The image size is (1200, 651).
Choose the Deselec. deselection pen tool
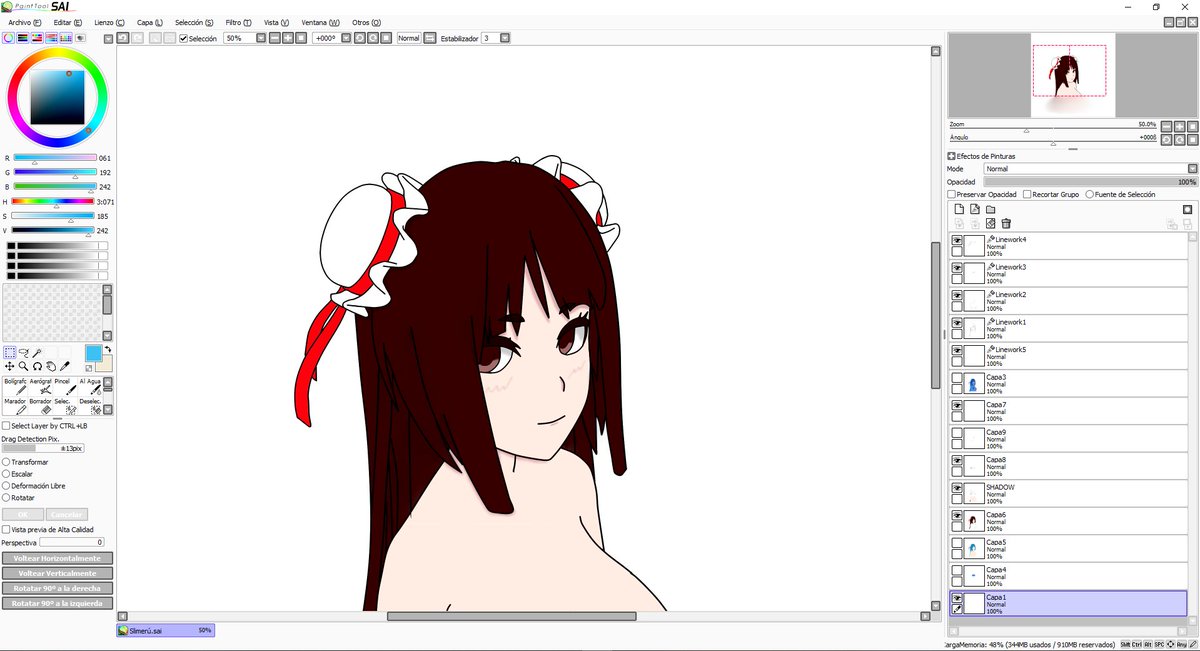pyautogui.click(x=90, y=405)
